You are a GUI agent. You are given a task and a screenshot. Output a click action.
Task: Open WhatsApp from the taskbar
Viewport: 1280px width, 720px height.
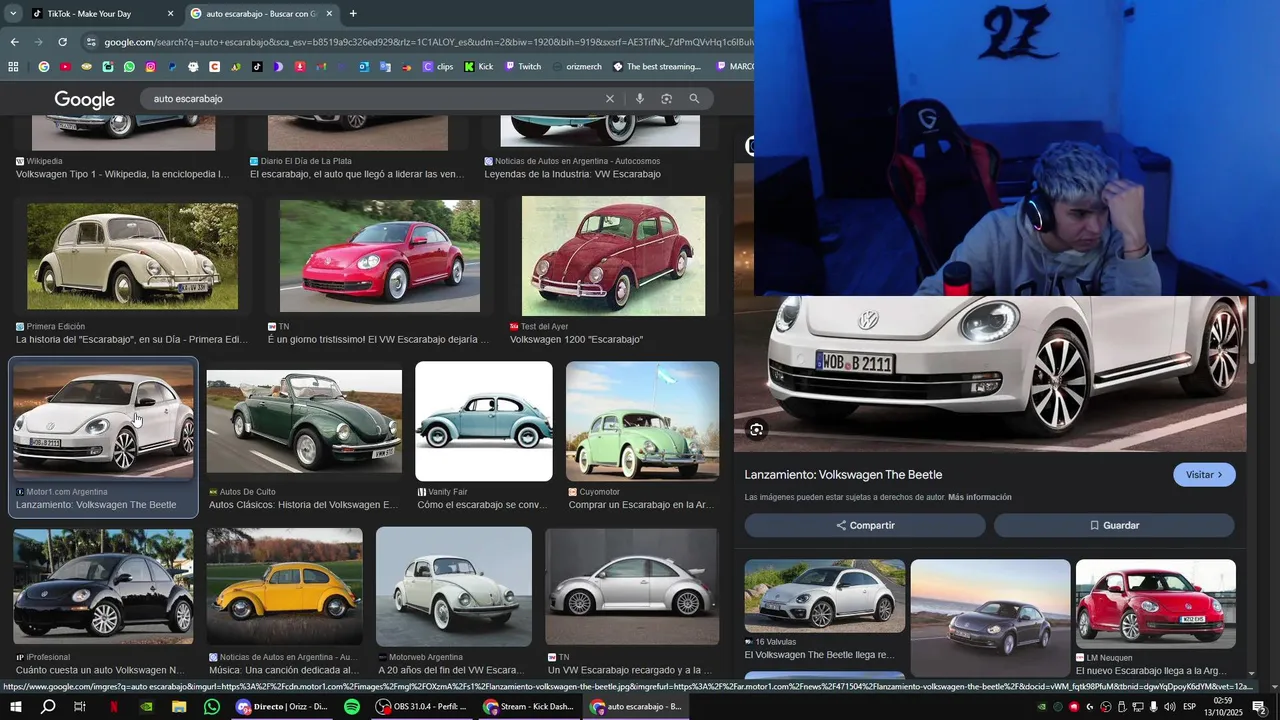212,707
